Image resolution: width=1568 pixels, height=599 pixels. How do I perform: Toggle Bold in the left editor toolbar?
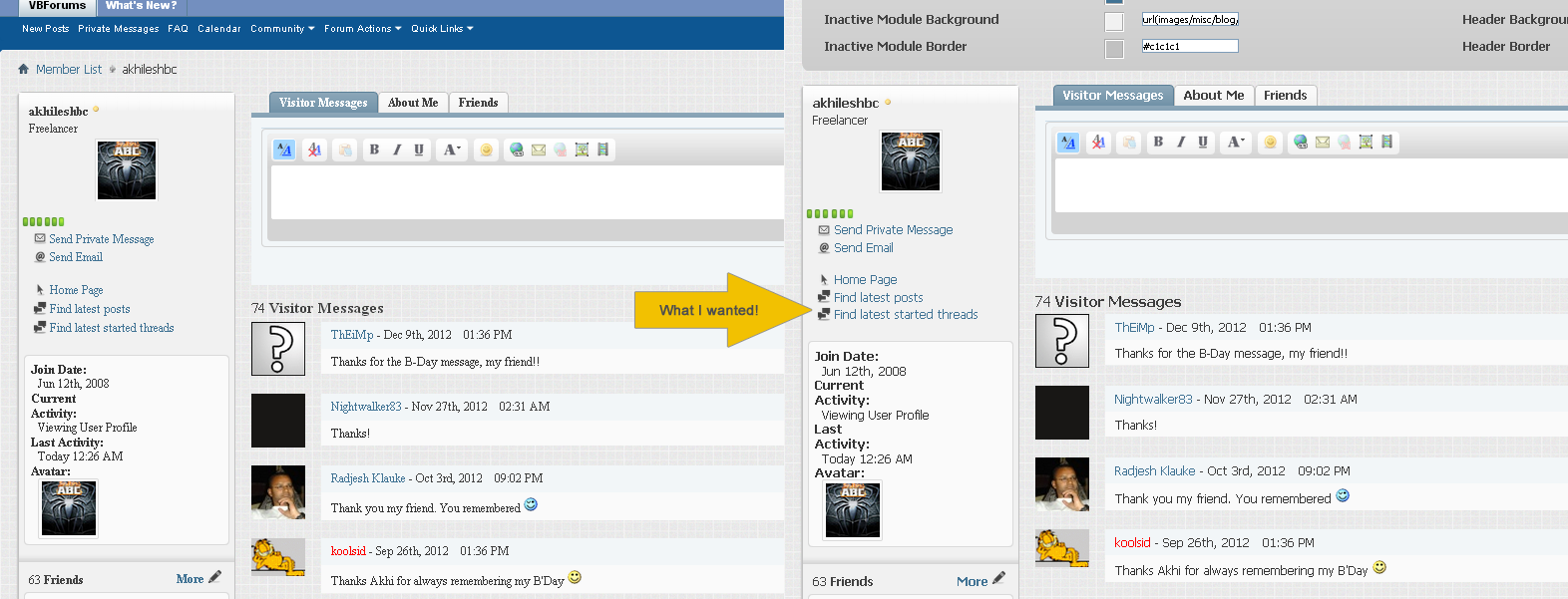tap(374, 150)
